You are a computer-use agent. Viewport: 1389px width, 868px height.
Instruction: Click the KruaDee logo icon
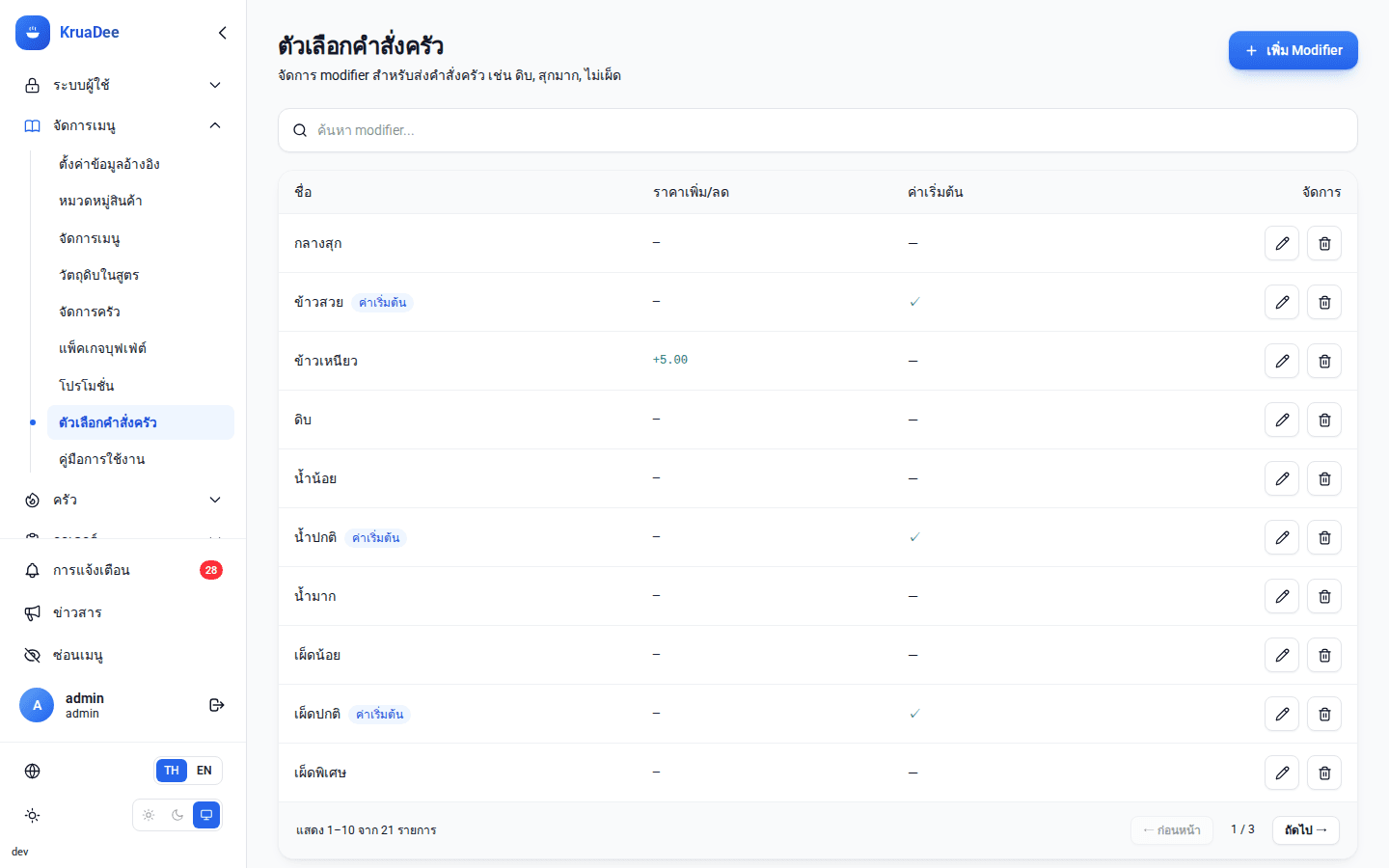tap(33, 33)
